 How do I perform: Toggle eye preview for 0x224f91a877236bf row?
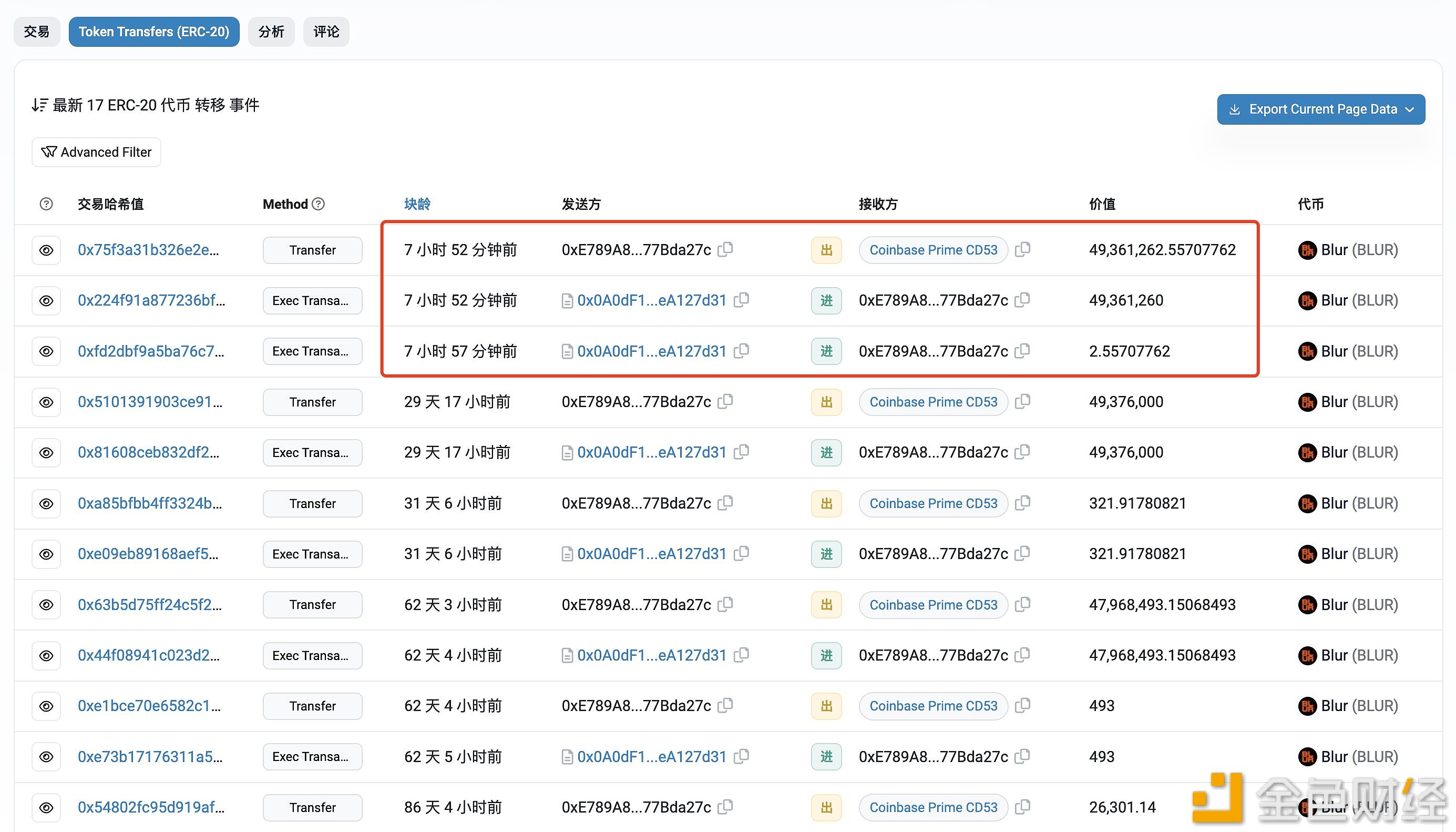click(x=46, y=301)
